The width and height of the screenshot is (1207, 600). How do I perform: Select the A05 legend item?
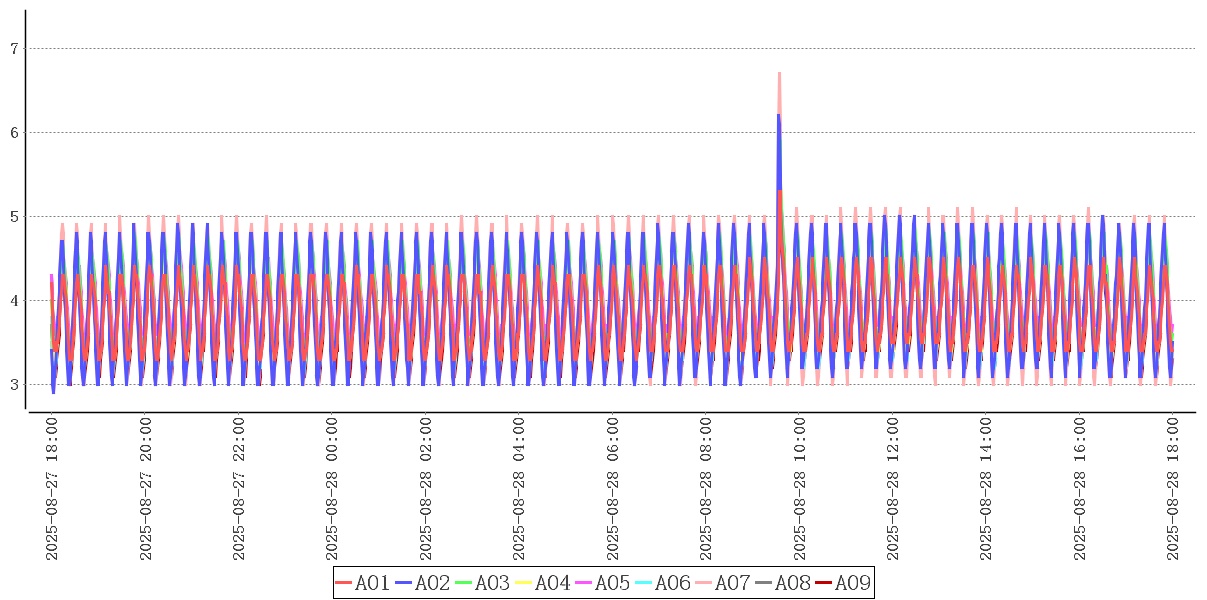point(603,583)
